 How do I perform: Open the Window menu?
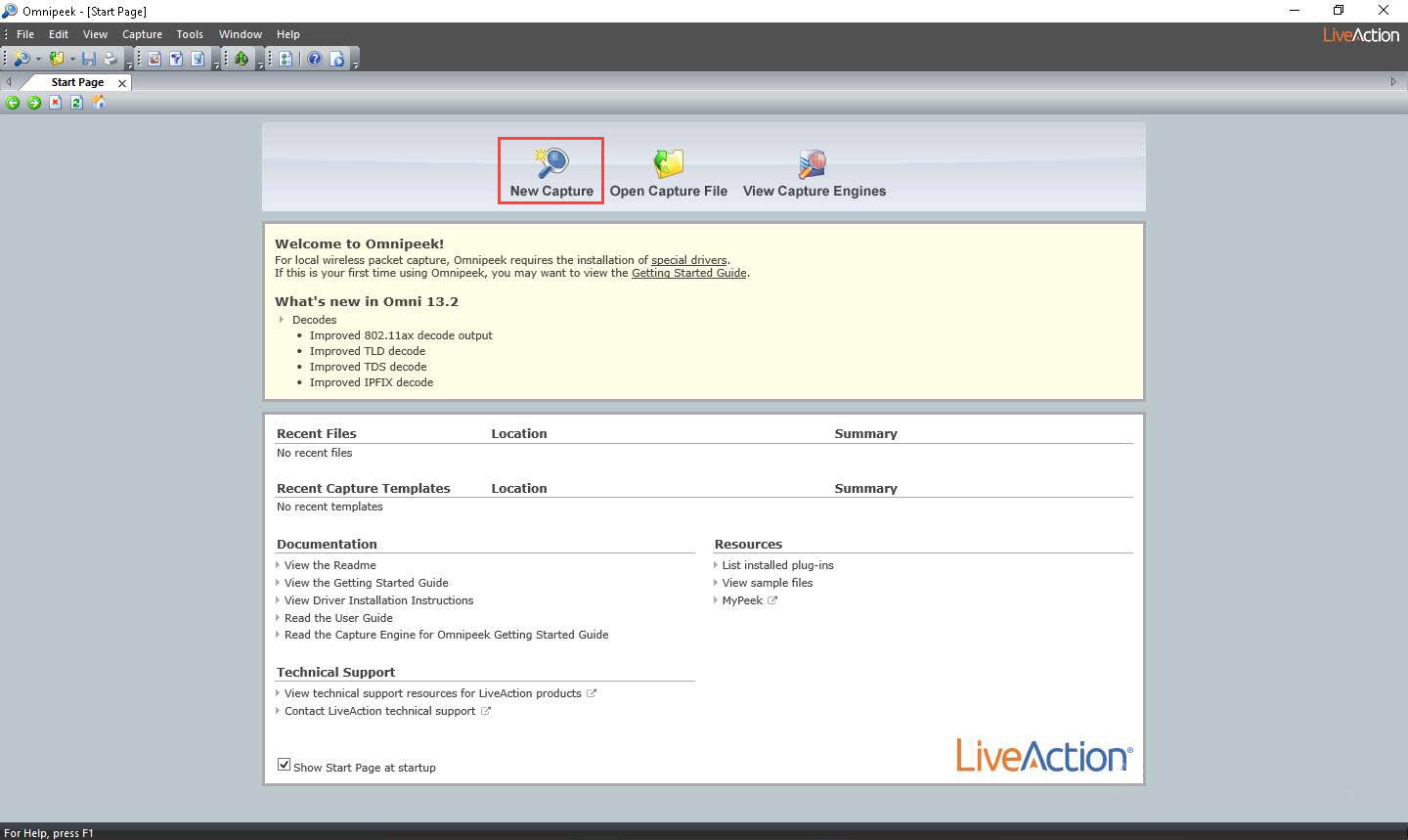pyautogui.click(x=241, y=34)
